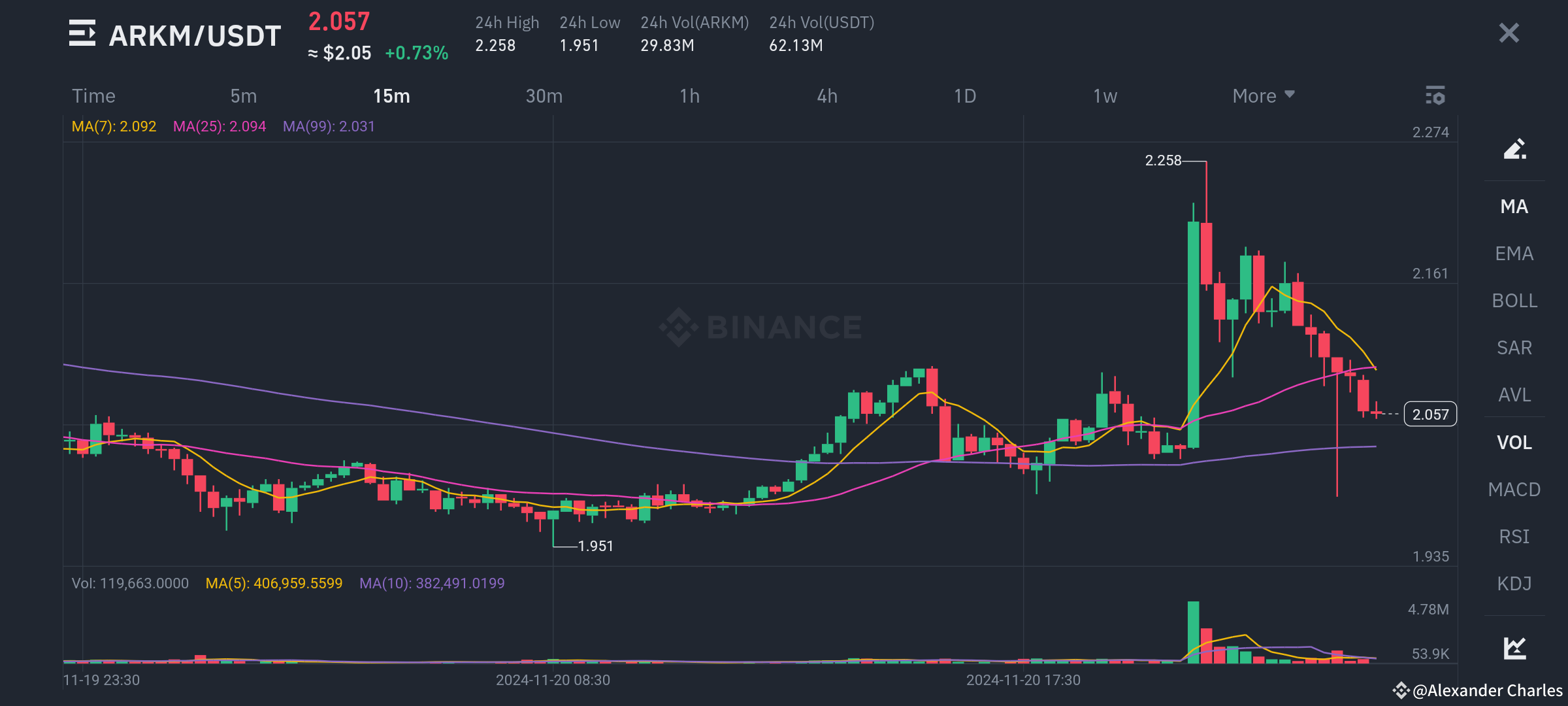Click the 1.951 low price marker

[595, 546]
